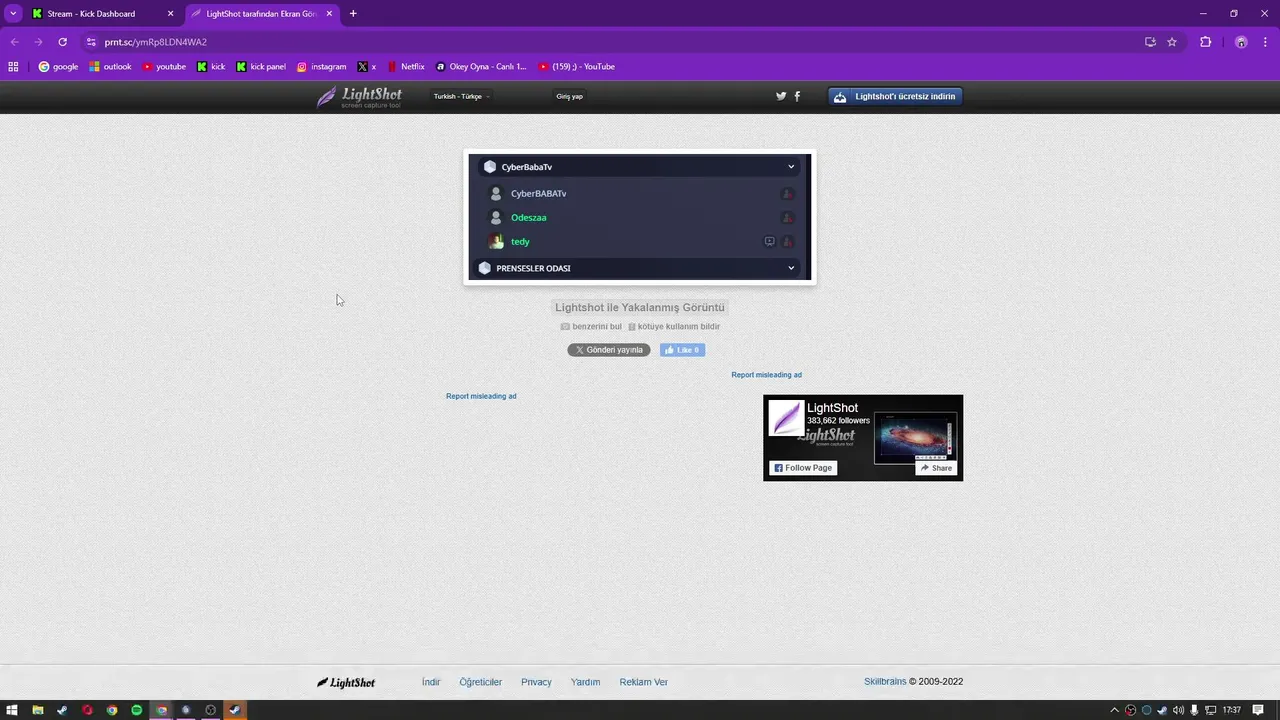Image resolution: width=1280 pixels, height=720 pixels.
Task: Open footer Reklam Ver link
Action: pos(643,682)
